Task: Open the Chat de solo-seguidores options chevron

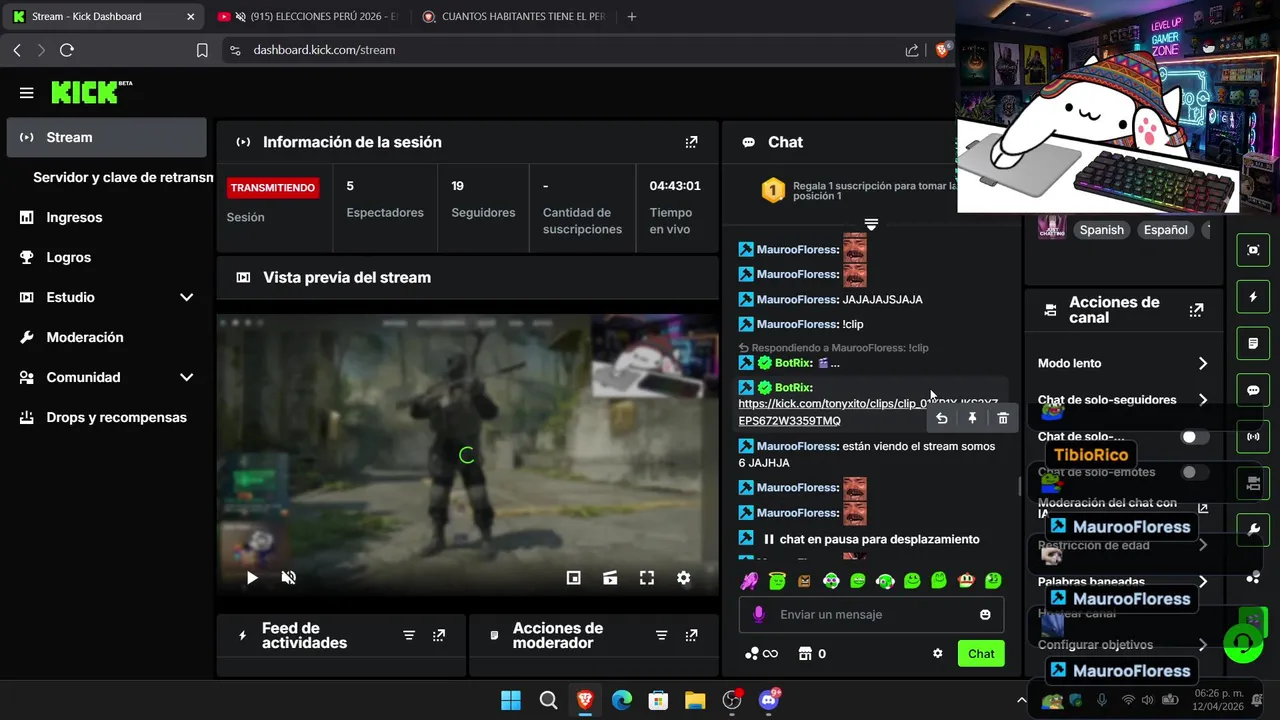Action: click(1203, 400)
